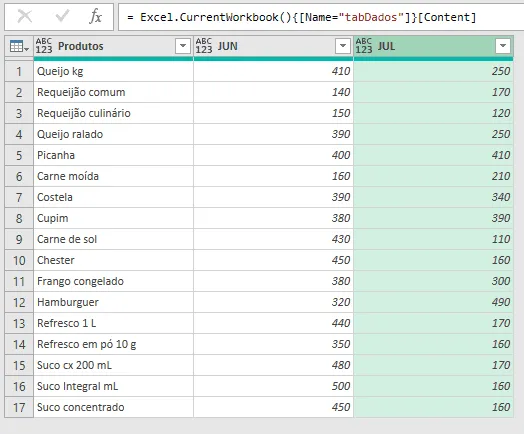Click the fx function icon
The width and height of the screenshot is (524, 434).
[x=96, y=16]
